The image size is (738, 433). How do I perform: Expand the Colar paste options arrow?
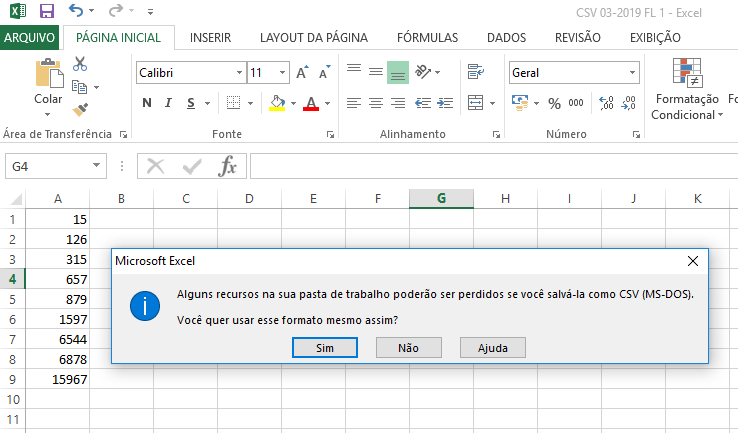[48, 114]
